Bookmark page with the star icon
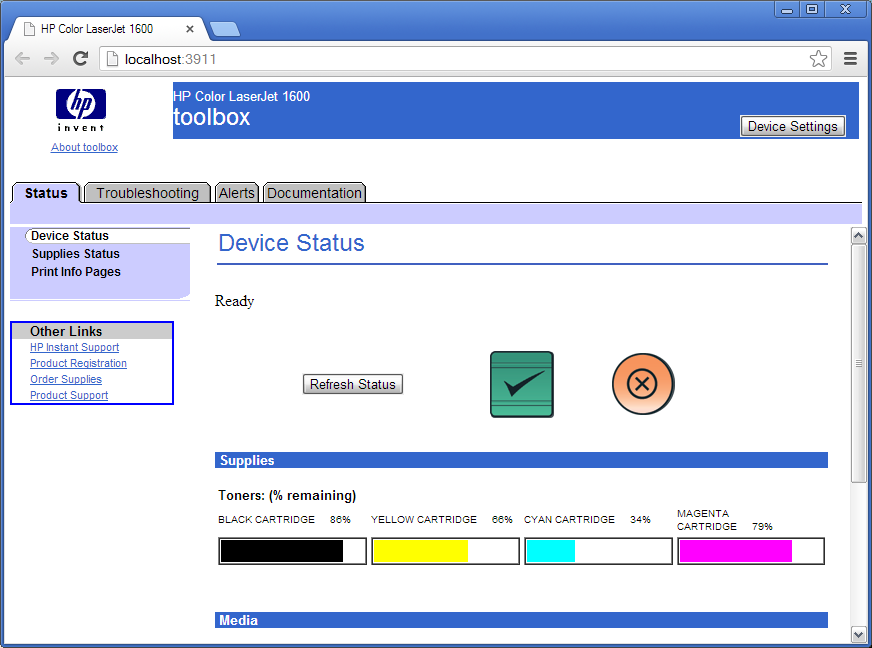The height and width of the screenshot is (648, 872). (x=818, y=59)
